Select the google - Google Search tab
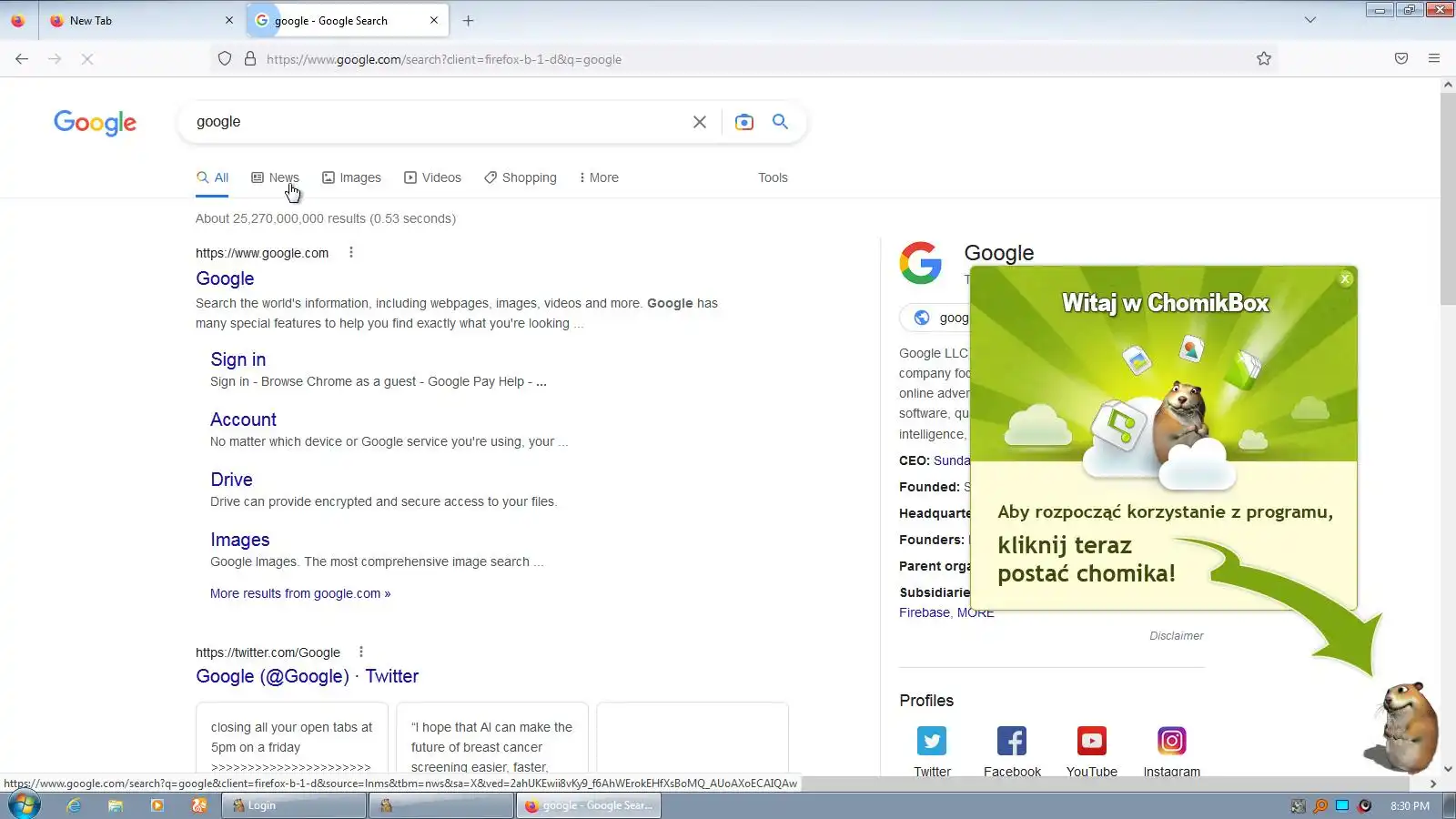The width and height of the screenshot is (1456, 819). 347,20
